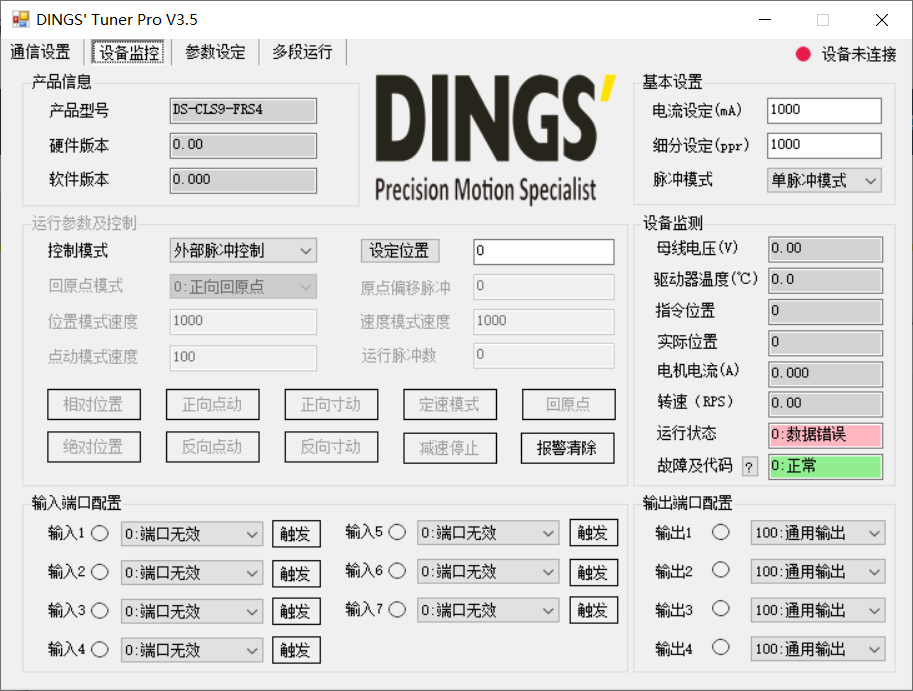Click the 细分设定(ppr) input field

point(824,146)
